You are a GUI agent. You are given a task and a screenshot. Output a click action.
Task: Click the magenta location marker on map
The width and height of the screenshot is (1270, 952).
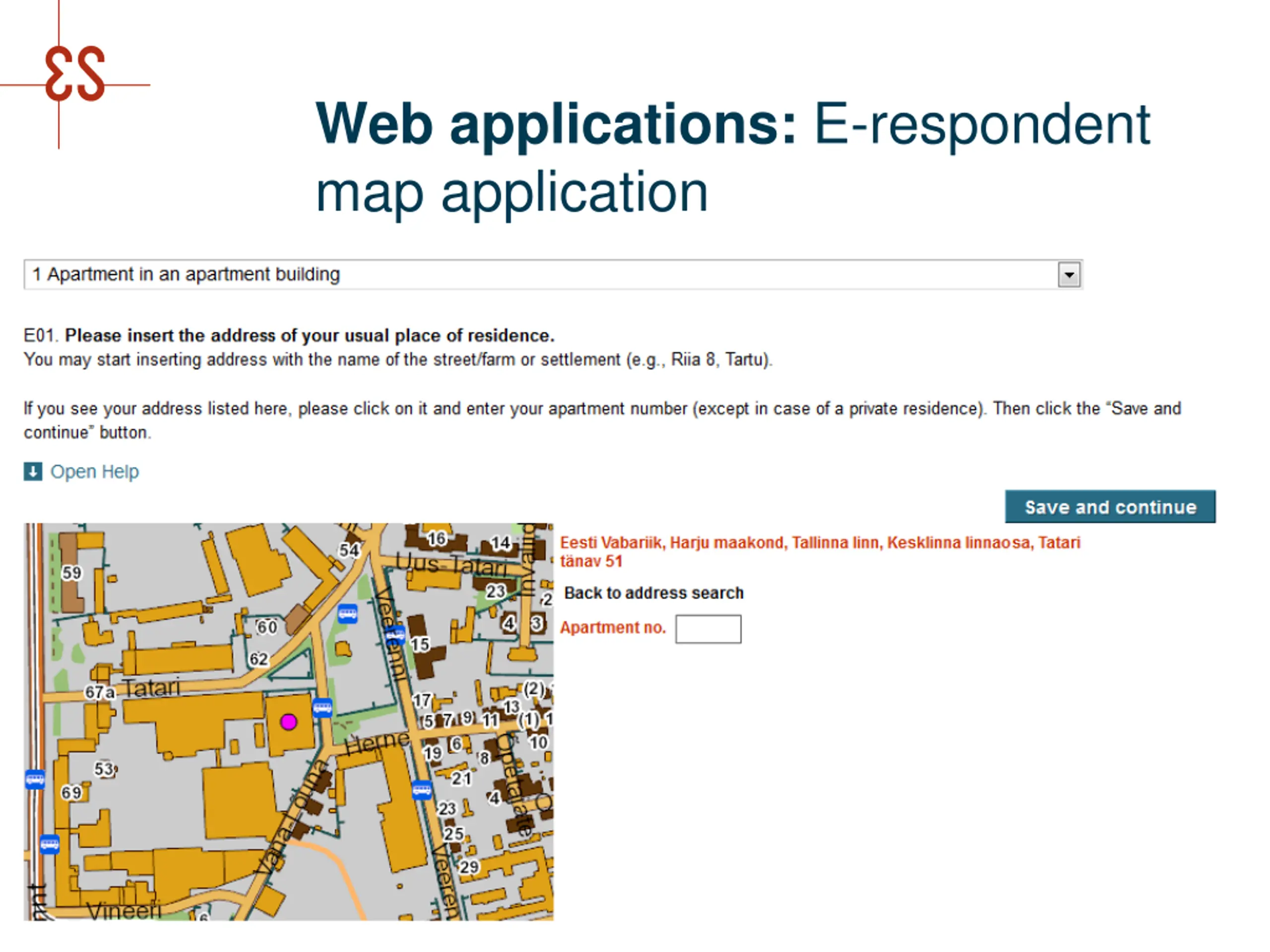[288, 722]
